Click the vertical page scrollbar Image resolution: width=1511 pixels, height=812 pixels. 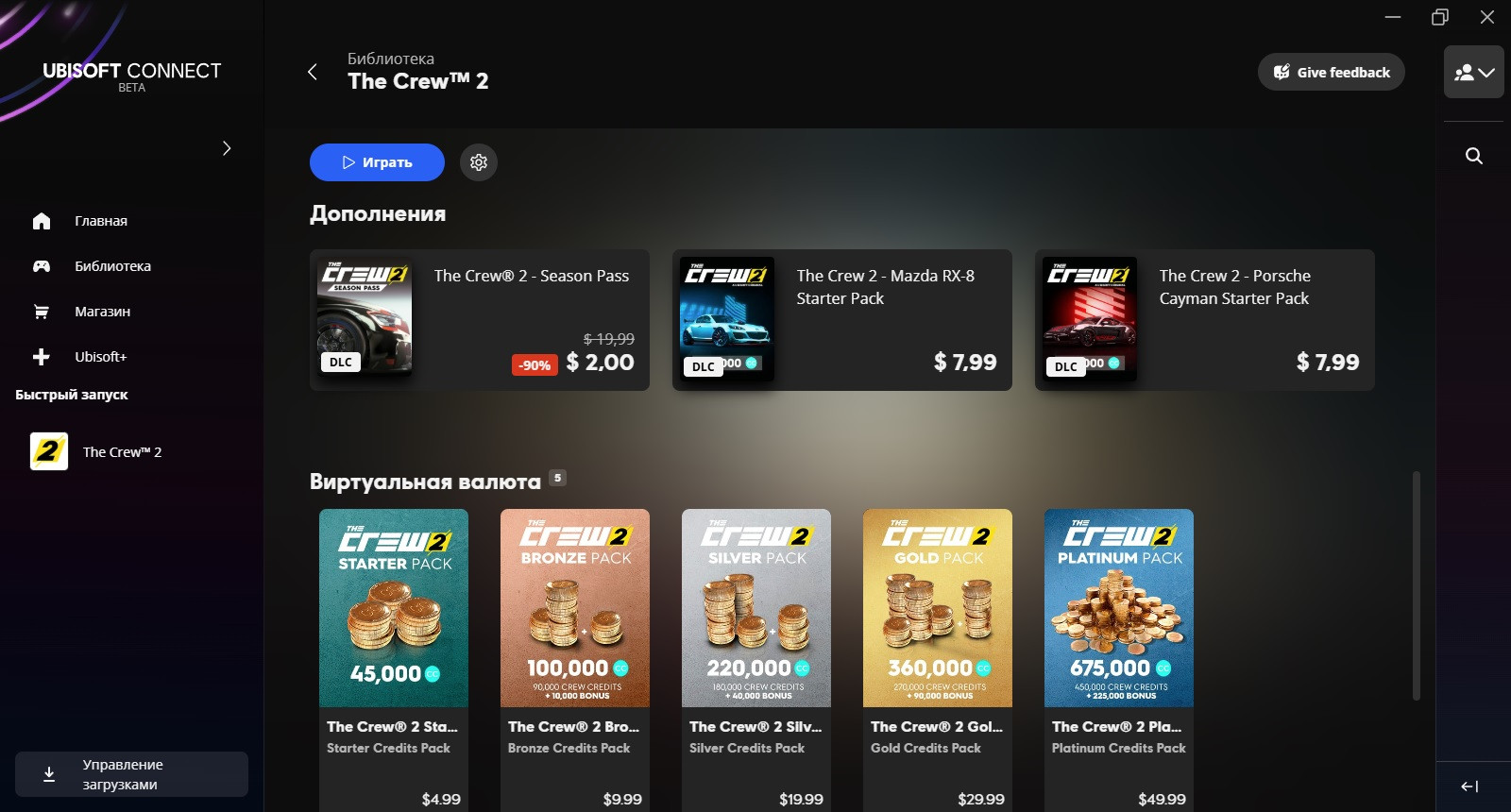pos(1416,585)
